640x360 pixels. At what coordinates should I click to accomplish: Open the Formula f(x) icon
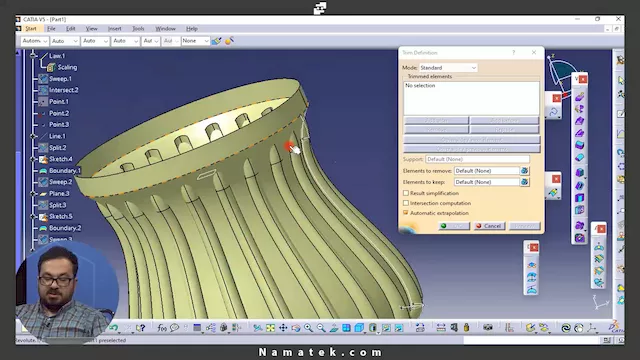point(162,328)
